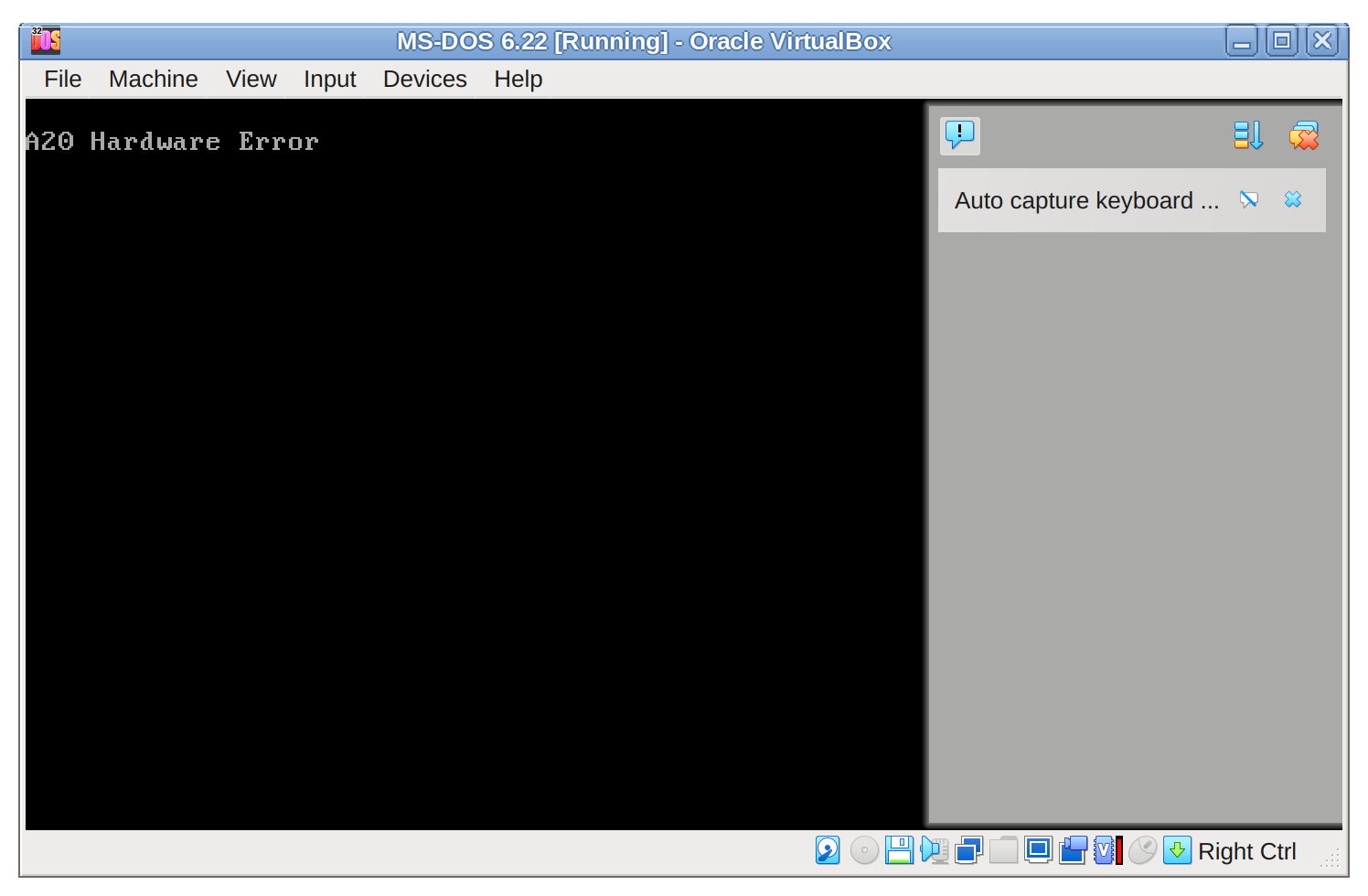1368x896 pixels.
Task: Click the CPU virtualization status icon
Action: point(1107,850)
